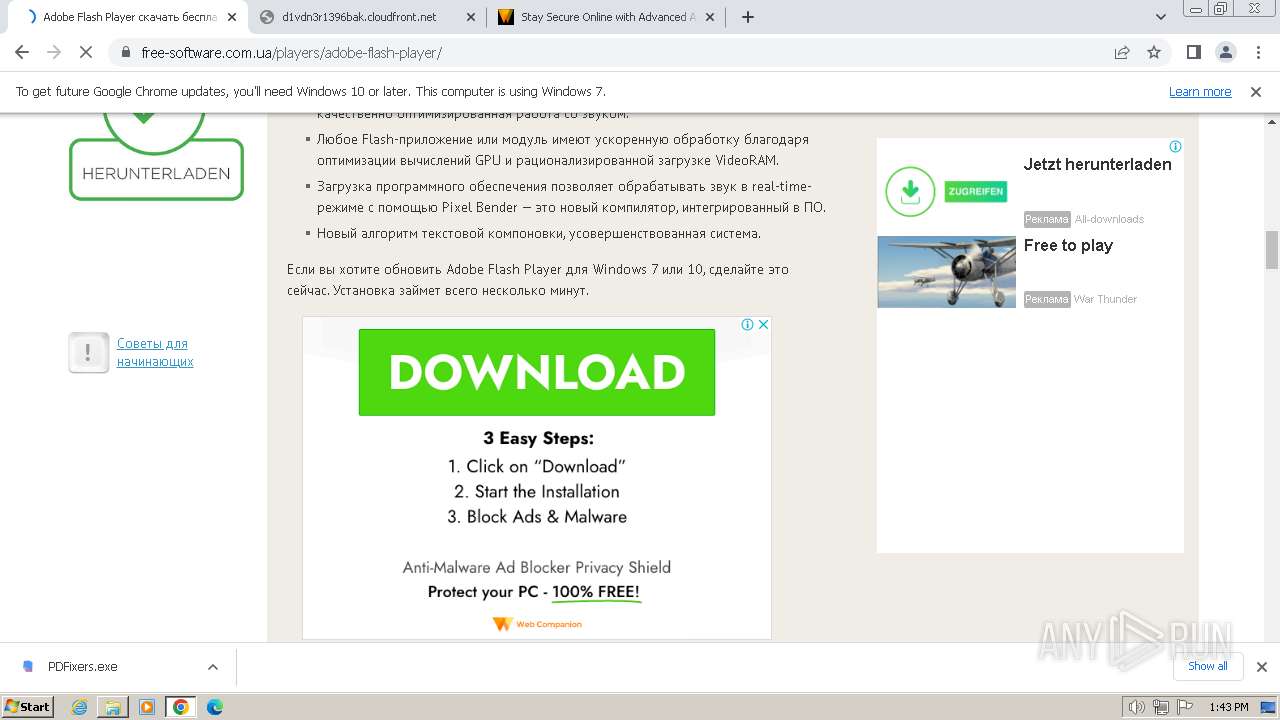Close the Stay Secure Online tab
Image resolution: width=1280 pixels, height=720 pixels.
tap(711, 17)
